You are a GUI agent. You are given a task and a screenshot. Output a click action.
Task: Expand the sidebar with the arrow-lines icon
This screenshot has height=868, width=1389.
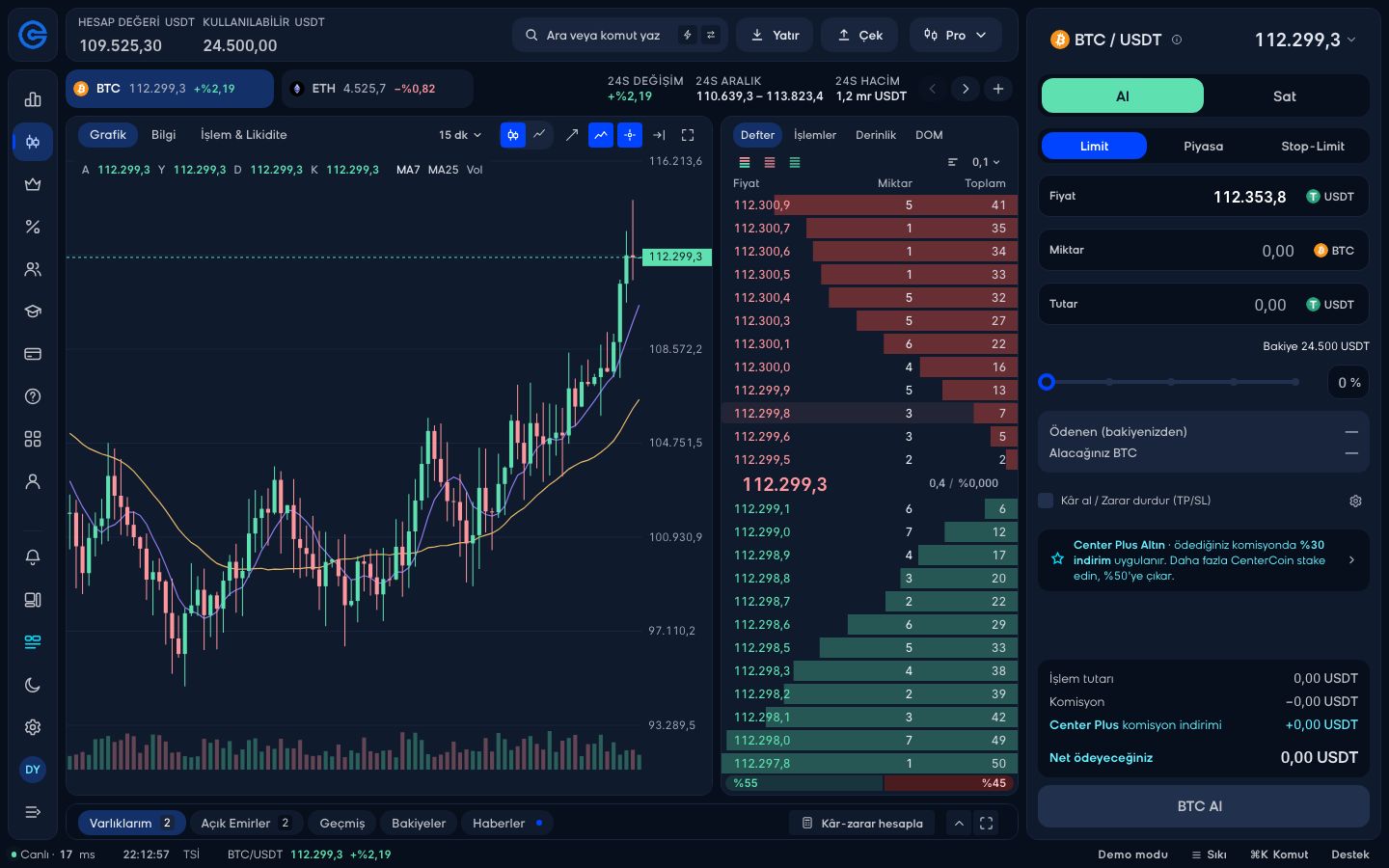click(x=33, y=812)
